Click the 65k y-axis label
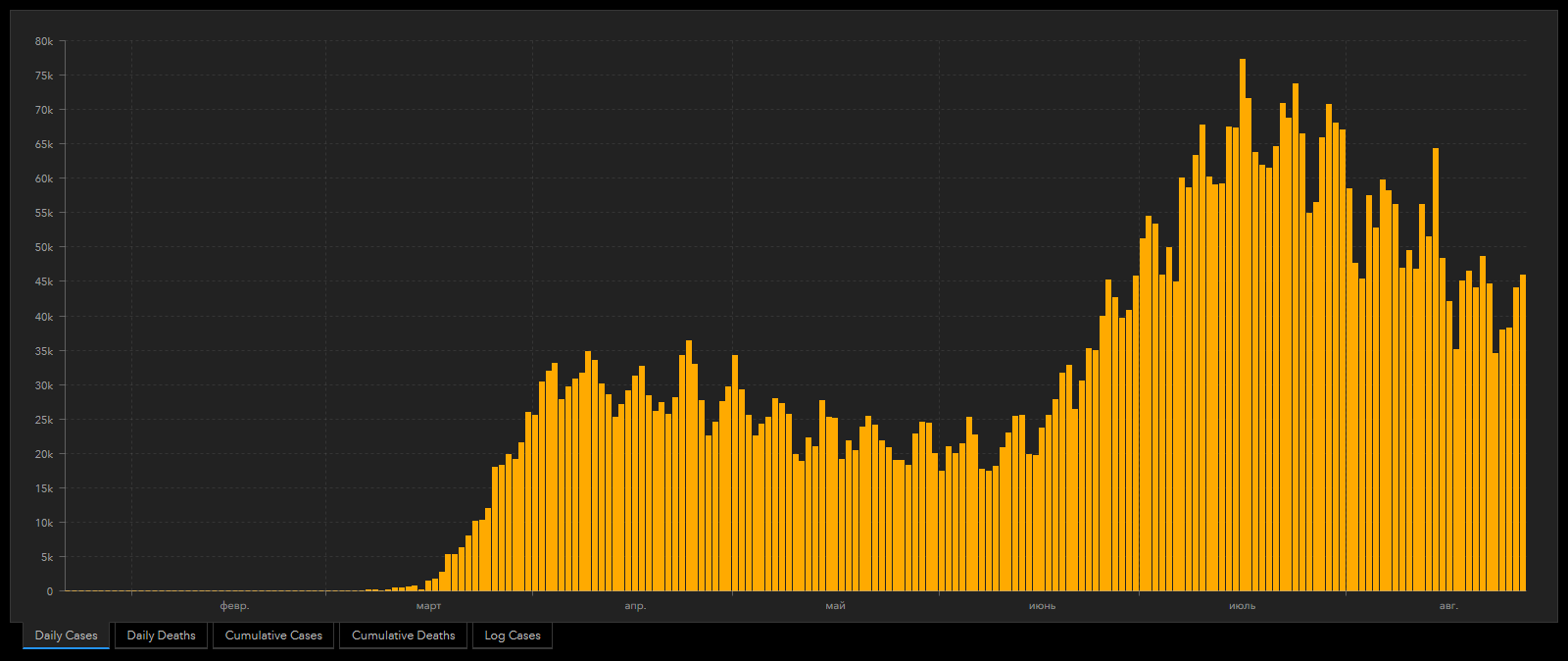The width and height of the screenshot is (1568, 661). point(44,144)
